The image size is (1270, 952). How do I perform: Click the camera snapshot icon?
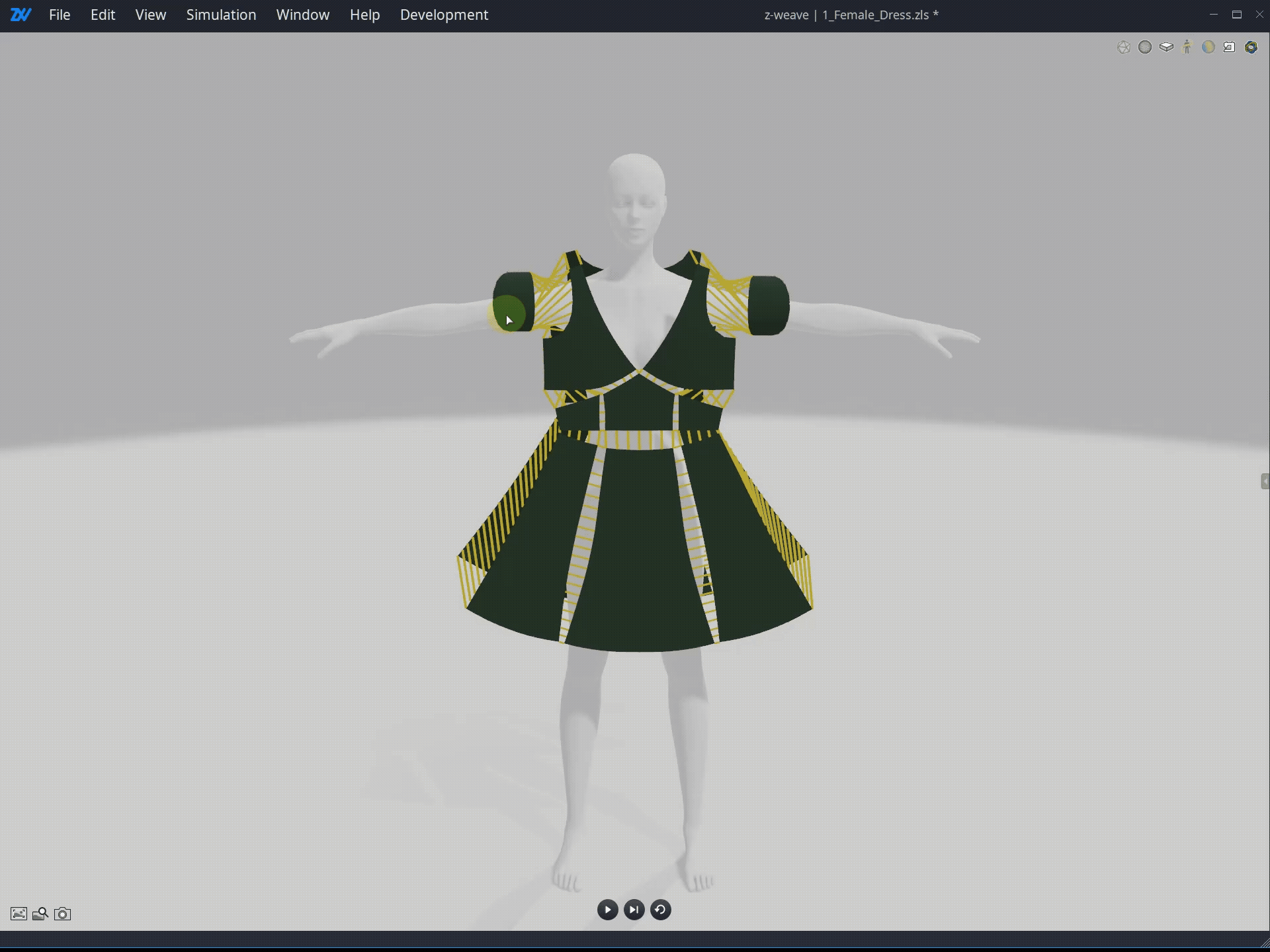pos(63,914)
